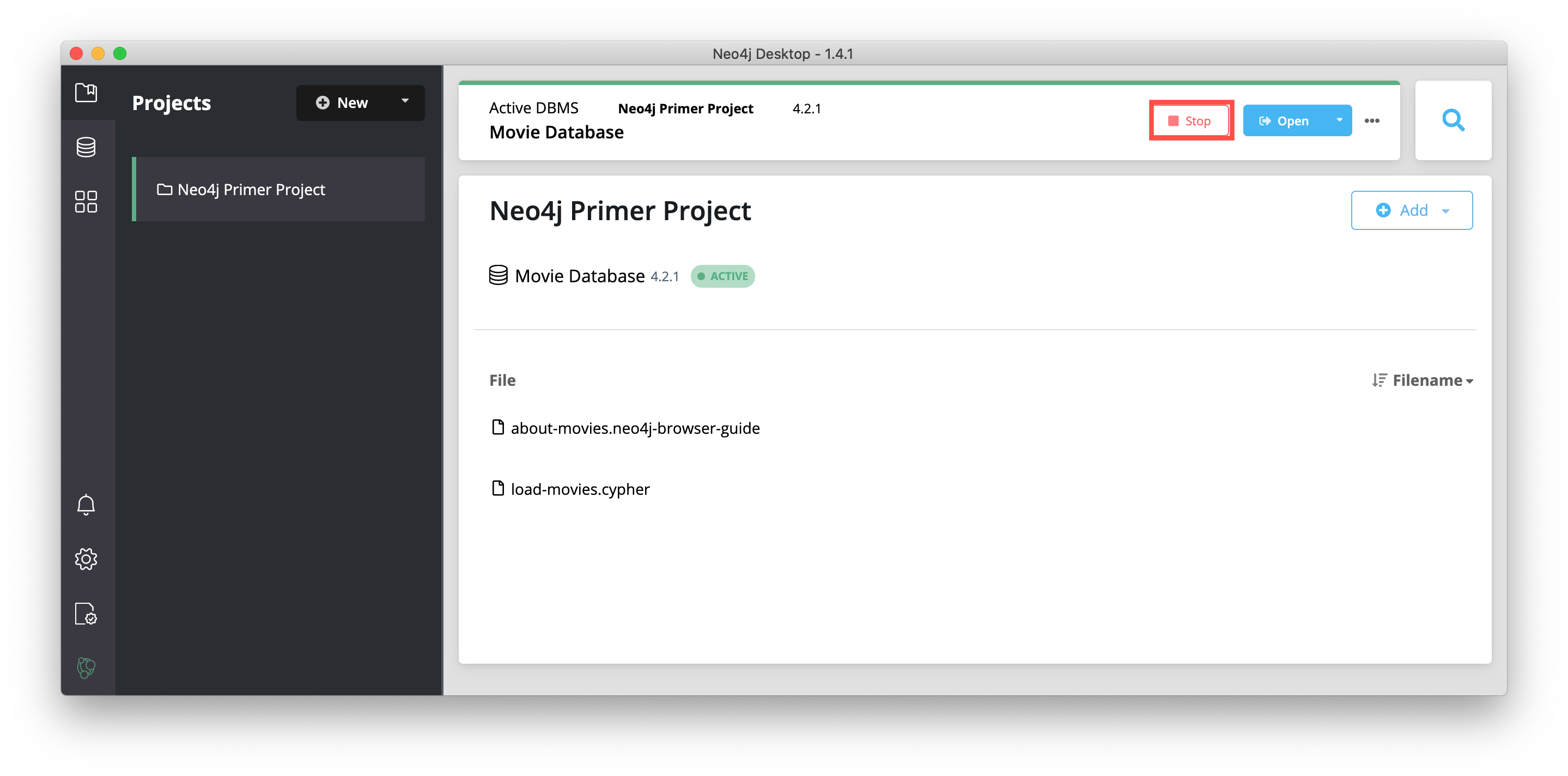Screen dimensions: 1568x776
Task: Click the grid/dashboard icon in sidebar
Action: coord(86,198)
